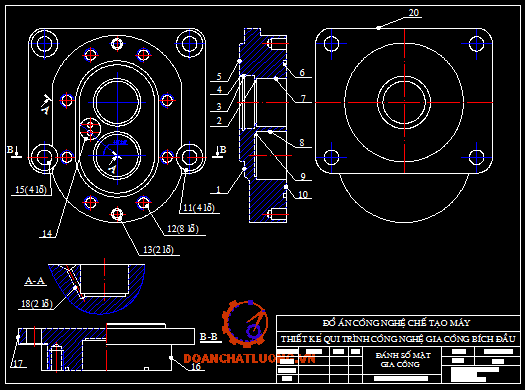Click callout number 1 on the section view
This screenshot has height=390, width=525.
tap(218, 190)
